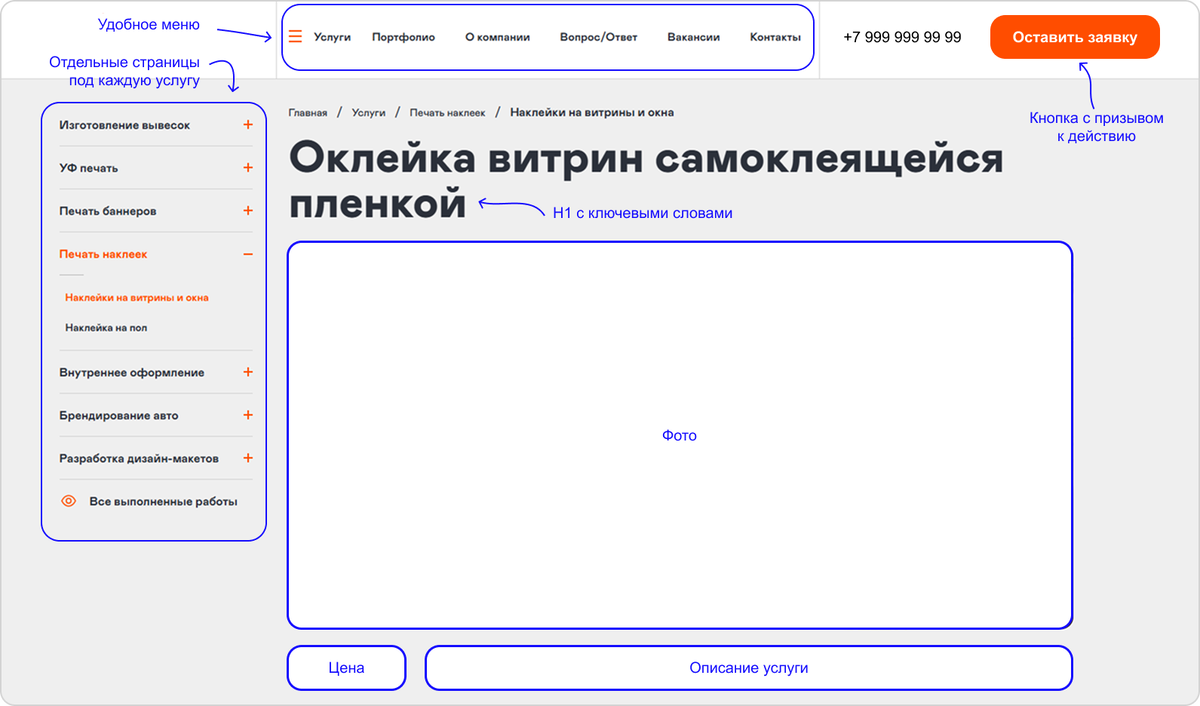Expand Разработка дизайн-макетов plus icon

coord(248,458)
